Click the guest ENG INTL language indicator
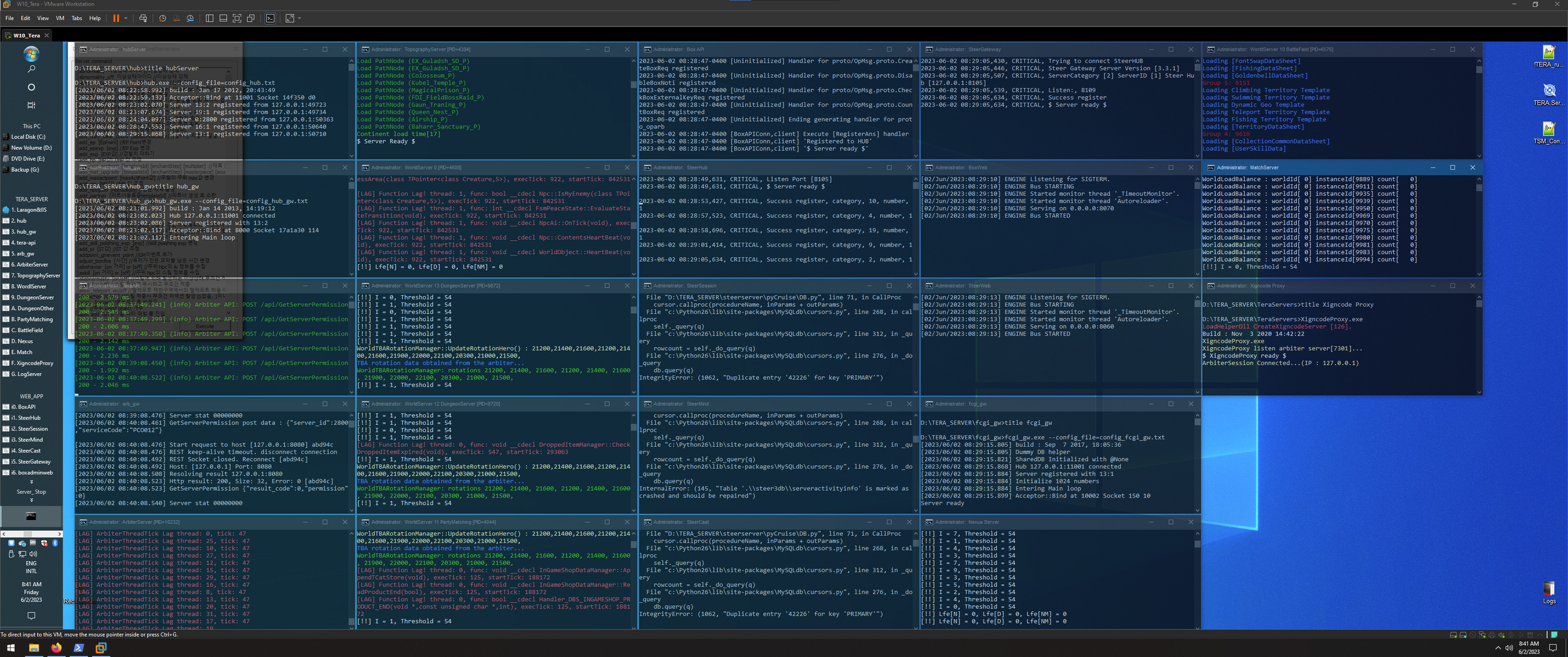The height and width of the screenshot is (657, 1568). 31,567
